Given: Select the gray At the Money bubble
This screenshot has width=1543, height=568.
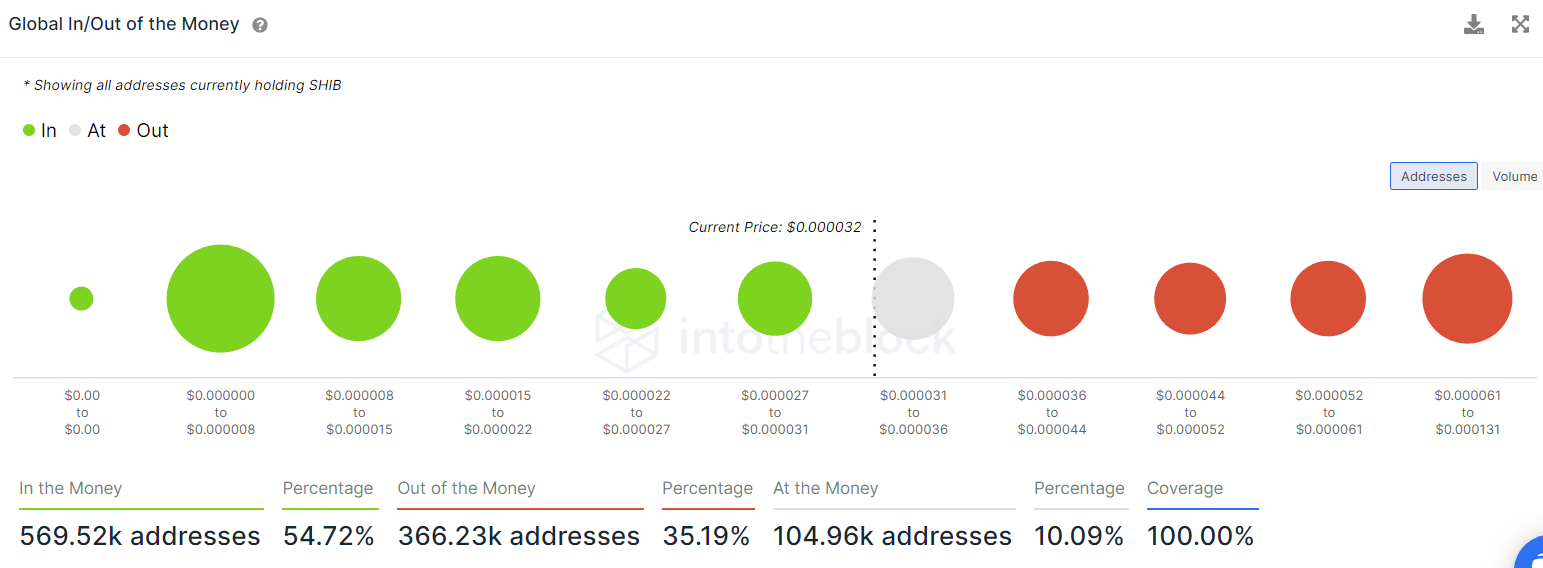Looking at the screenshot, I should pyautogui.click(x=913, y=298).
